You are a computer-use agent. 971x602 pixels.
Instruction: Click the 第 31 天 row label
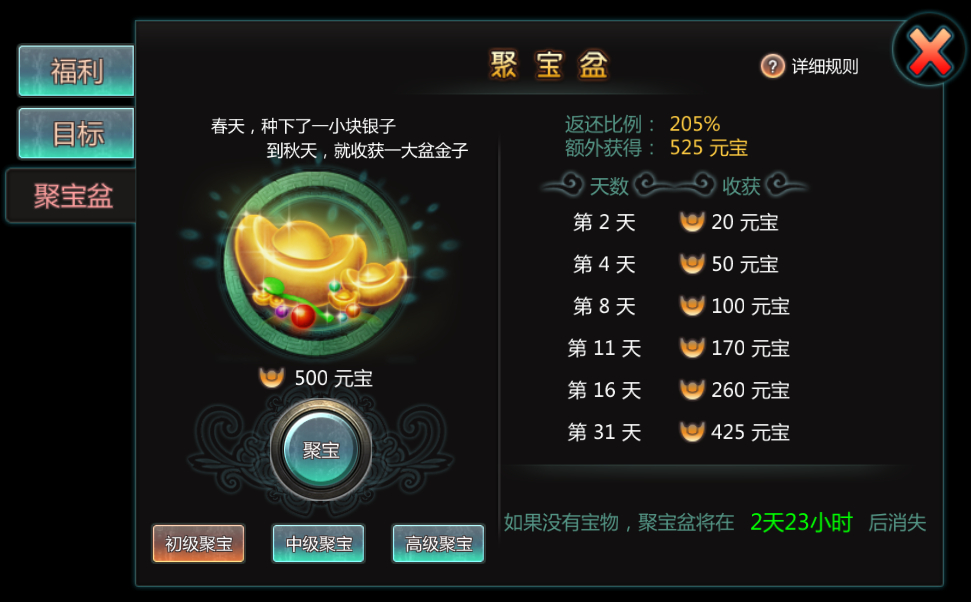pos(604,432)
